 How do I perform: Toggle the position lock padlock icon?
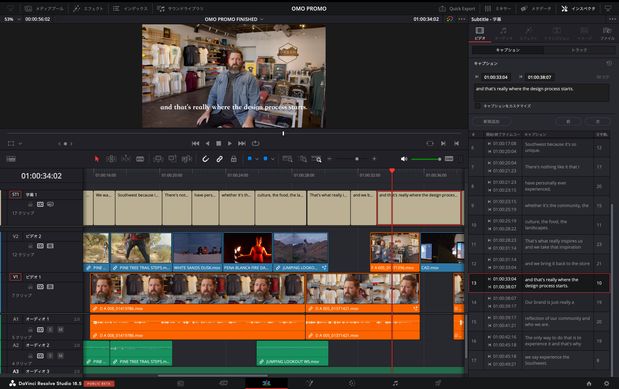234,159
